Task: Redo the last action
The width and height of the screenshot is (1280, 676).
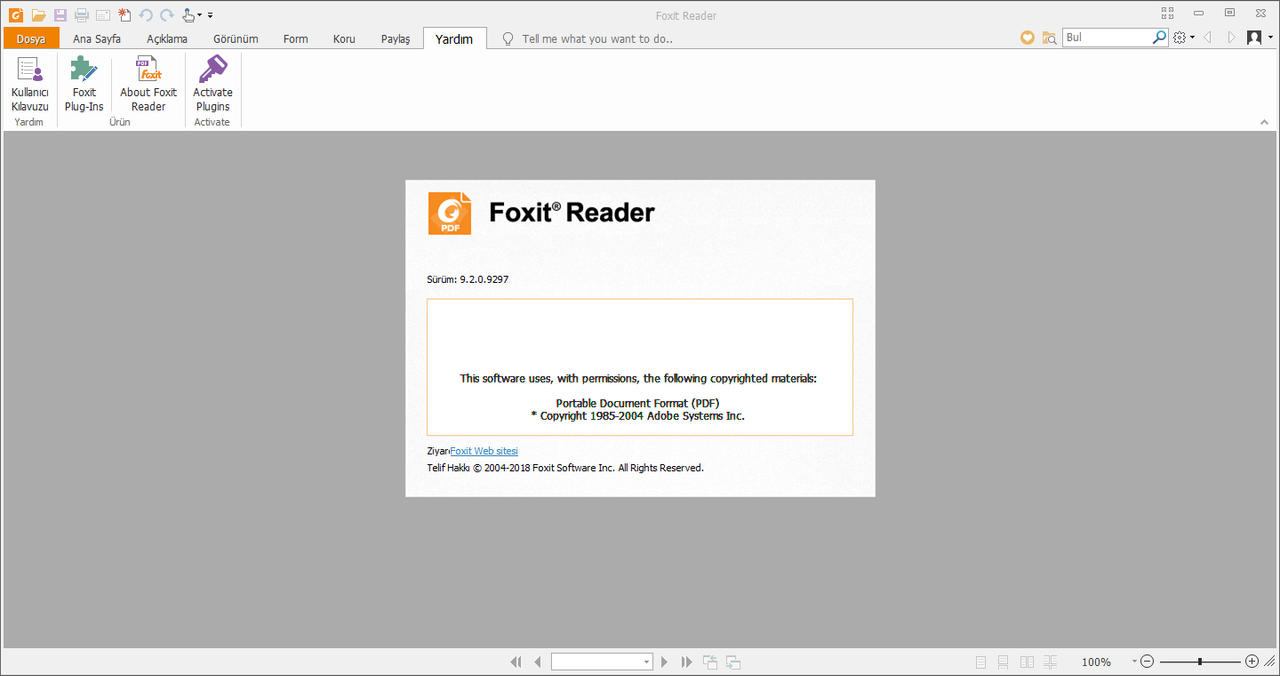Action: click(167, 15)
